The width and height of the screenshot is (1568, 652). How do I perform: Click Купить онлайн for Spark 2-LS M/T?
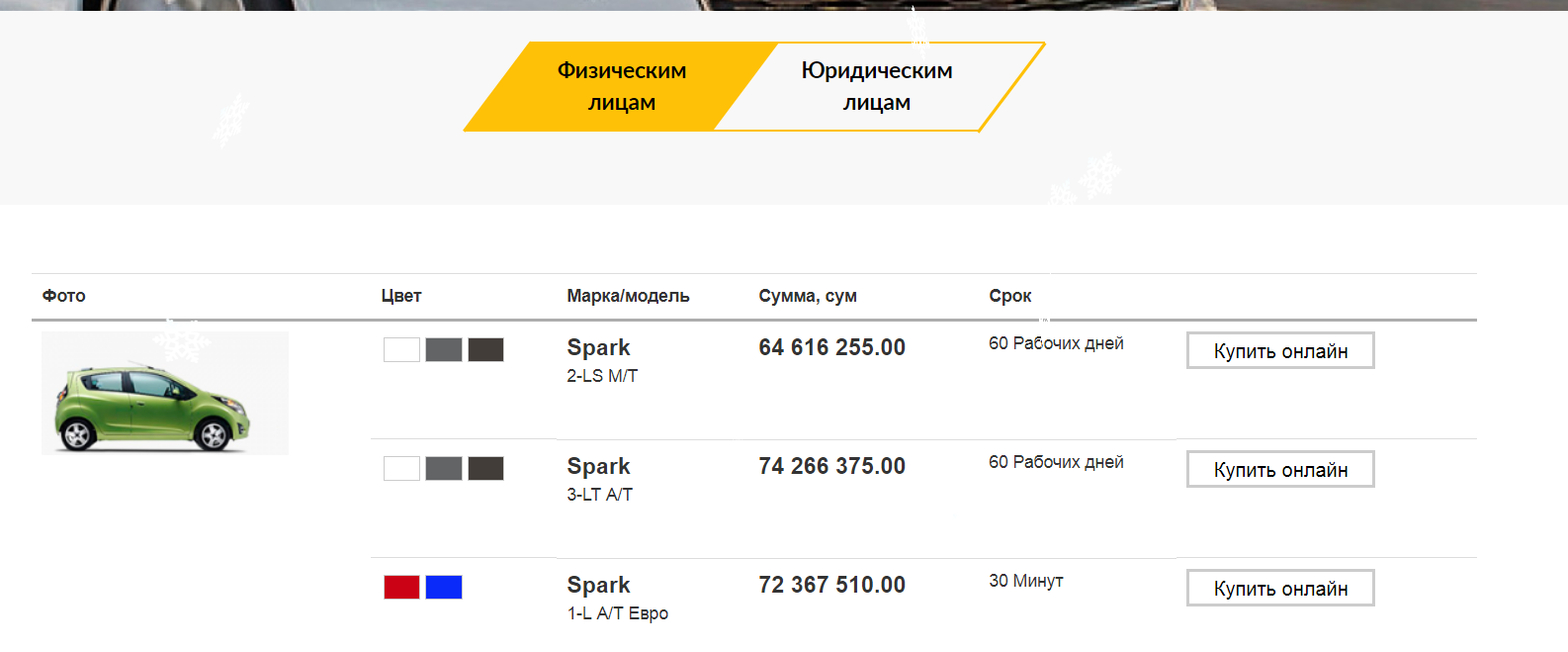tap(1280, 351)
